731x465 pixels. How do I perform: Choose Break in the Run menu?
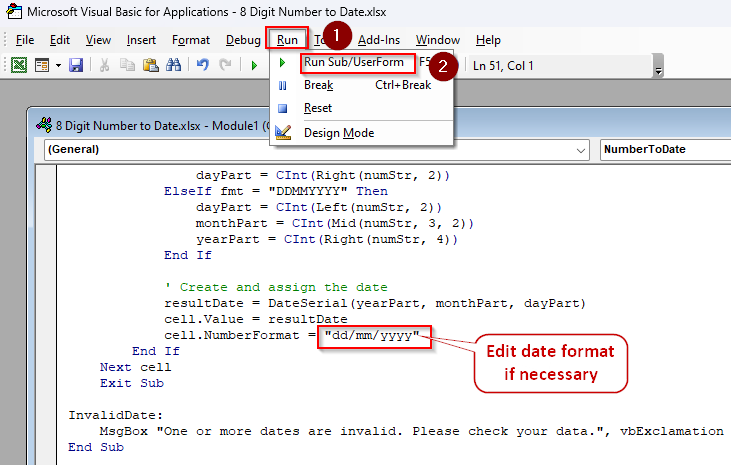coord(361,85)
